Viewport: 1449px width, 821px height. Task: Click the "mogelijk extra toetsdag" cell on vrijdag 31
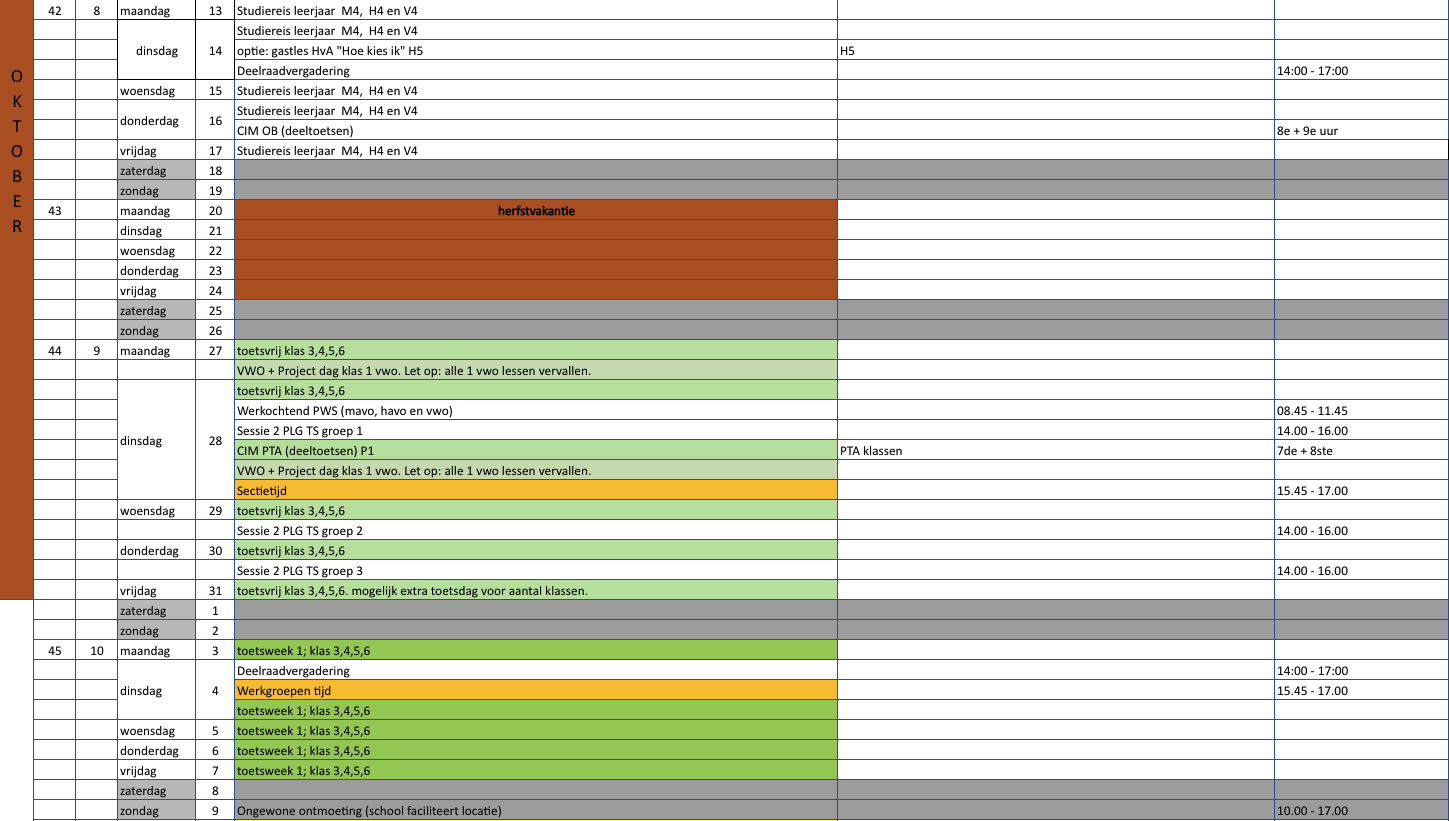(536, 591)
